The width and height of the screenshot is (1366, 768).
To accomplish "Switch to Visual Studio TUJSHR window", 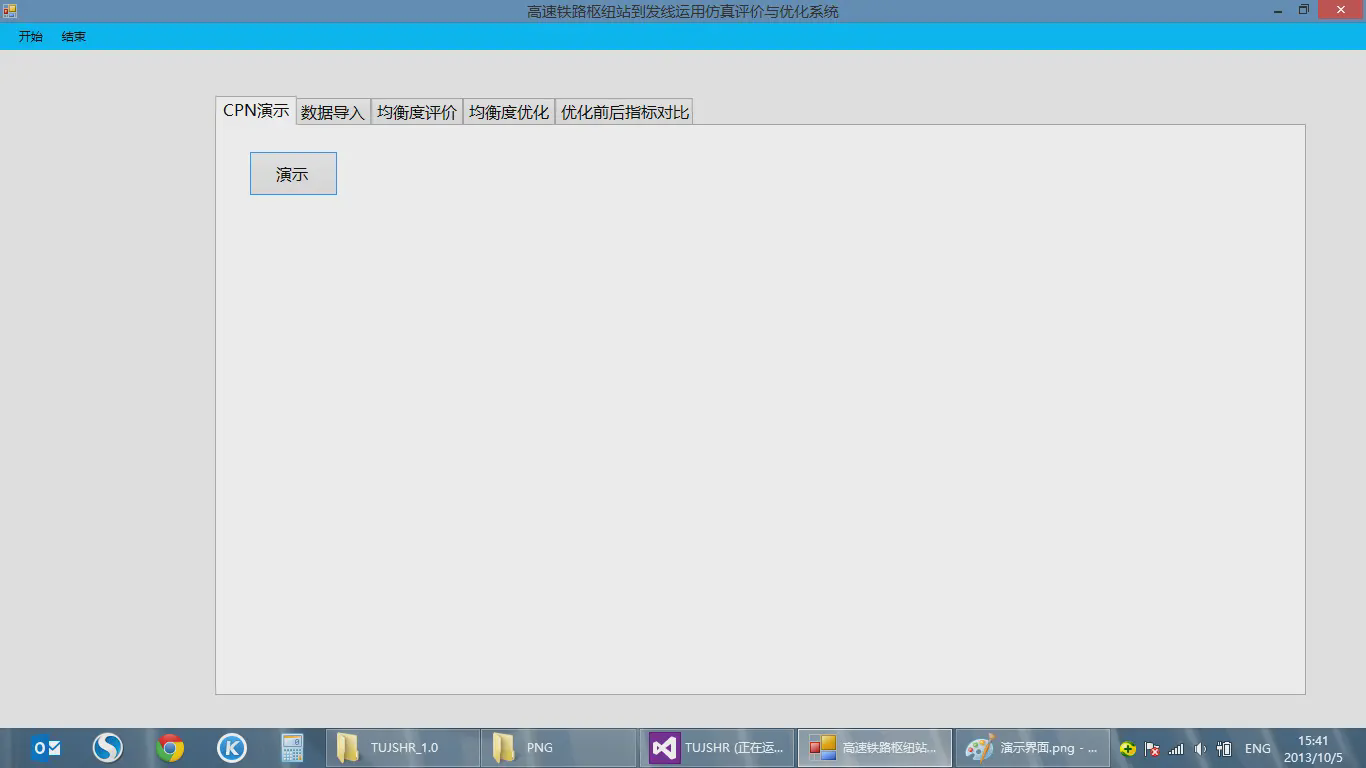I will click(x=716, y=748).
